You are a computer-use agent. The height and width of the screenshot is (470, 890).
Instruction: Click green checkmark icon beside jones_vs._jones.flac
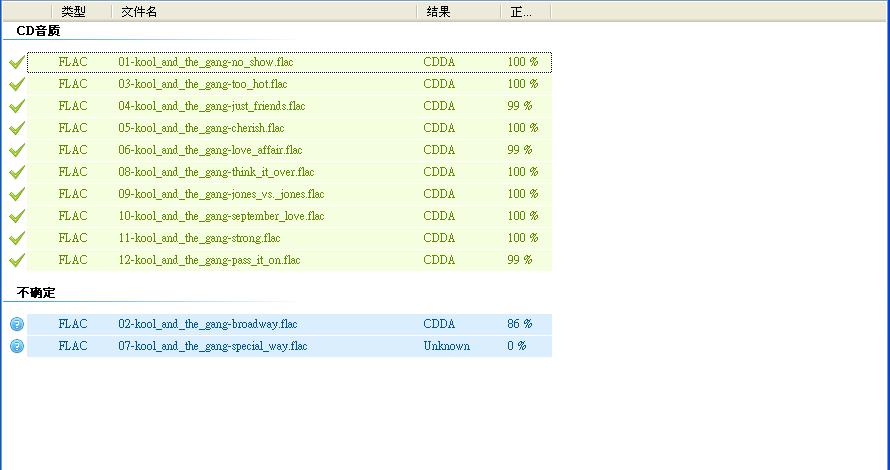point(17,194)
